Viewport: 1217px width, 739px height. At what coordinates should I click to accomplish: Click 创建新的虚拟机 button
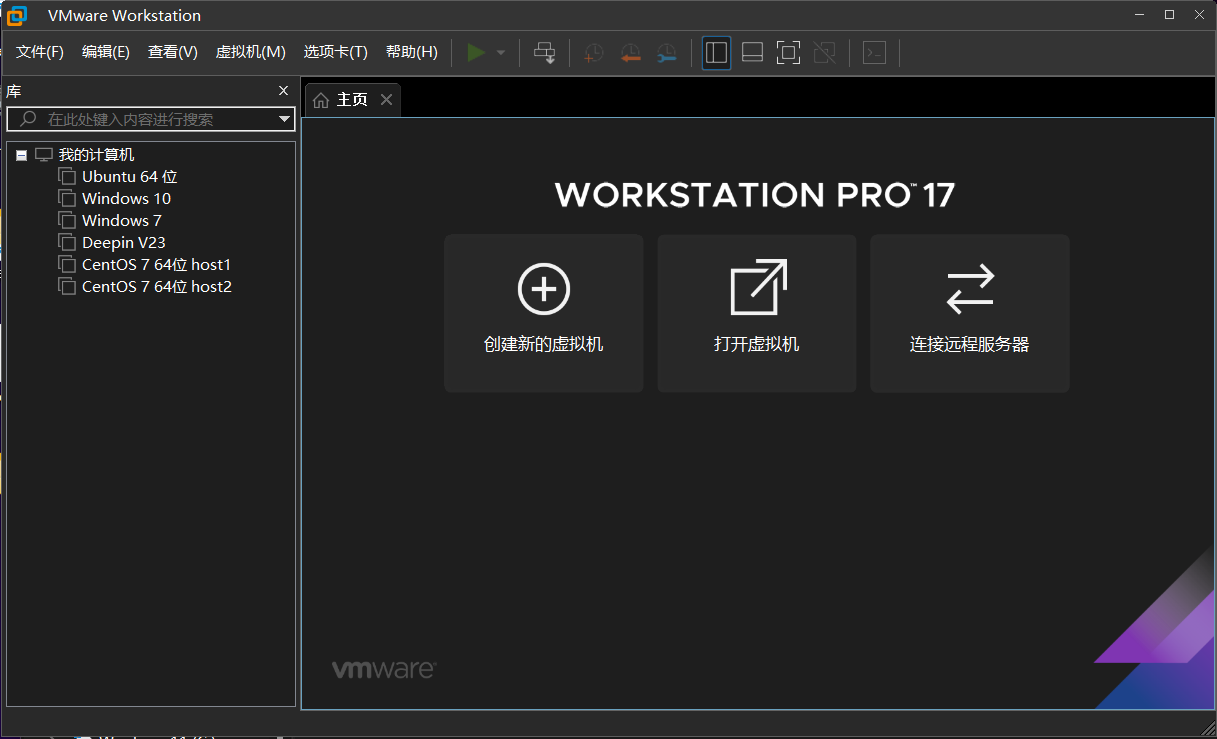tap(543, 313)
